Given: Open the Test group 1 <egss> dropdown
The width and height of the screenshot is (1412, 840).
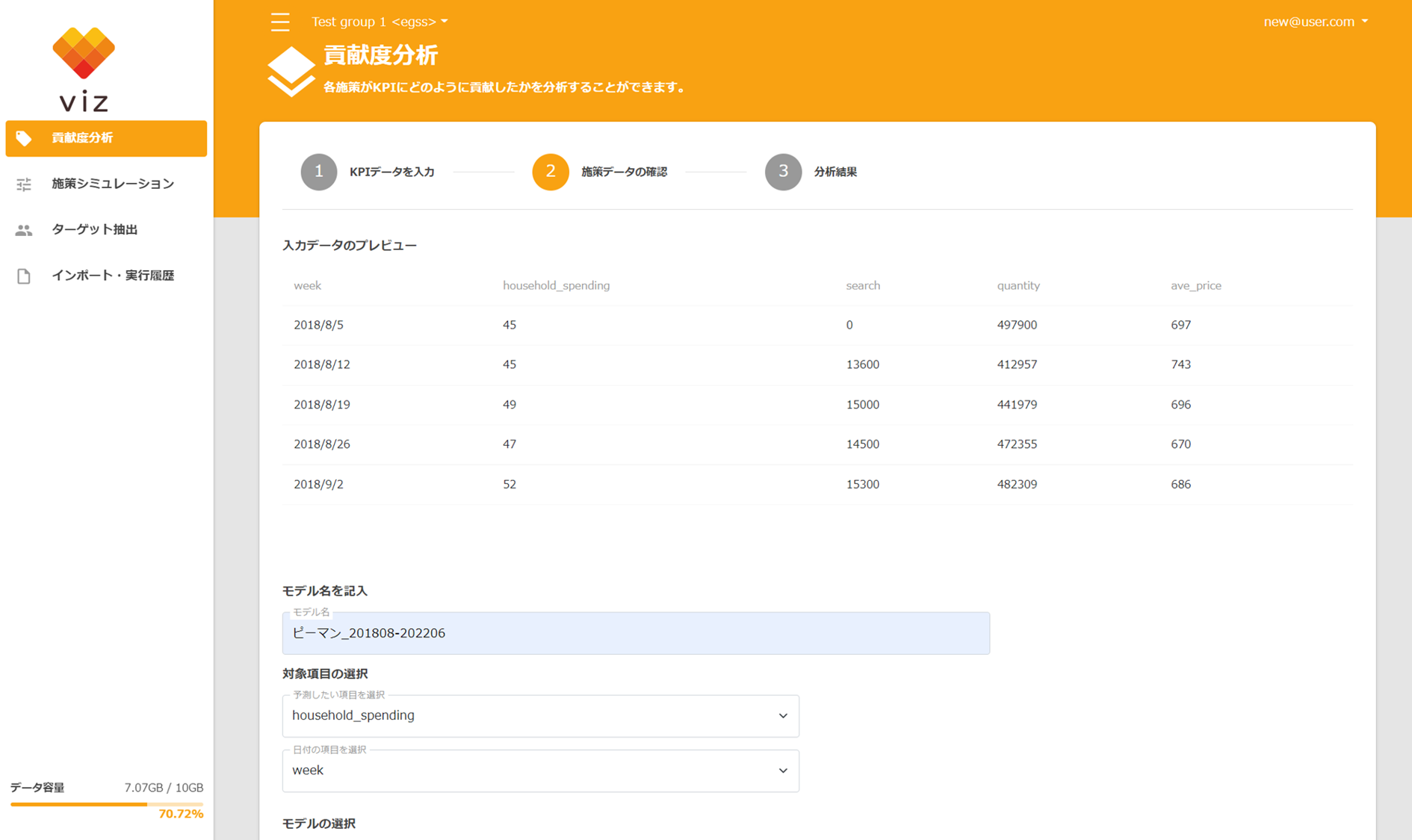Looking at the screenshot, I should click(x=380, y=22).
